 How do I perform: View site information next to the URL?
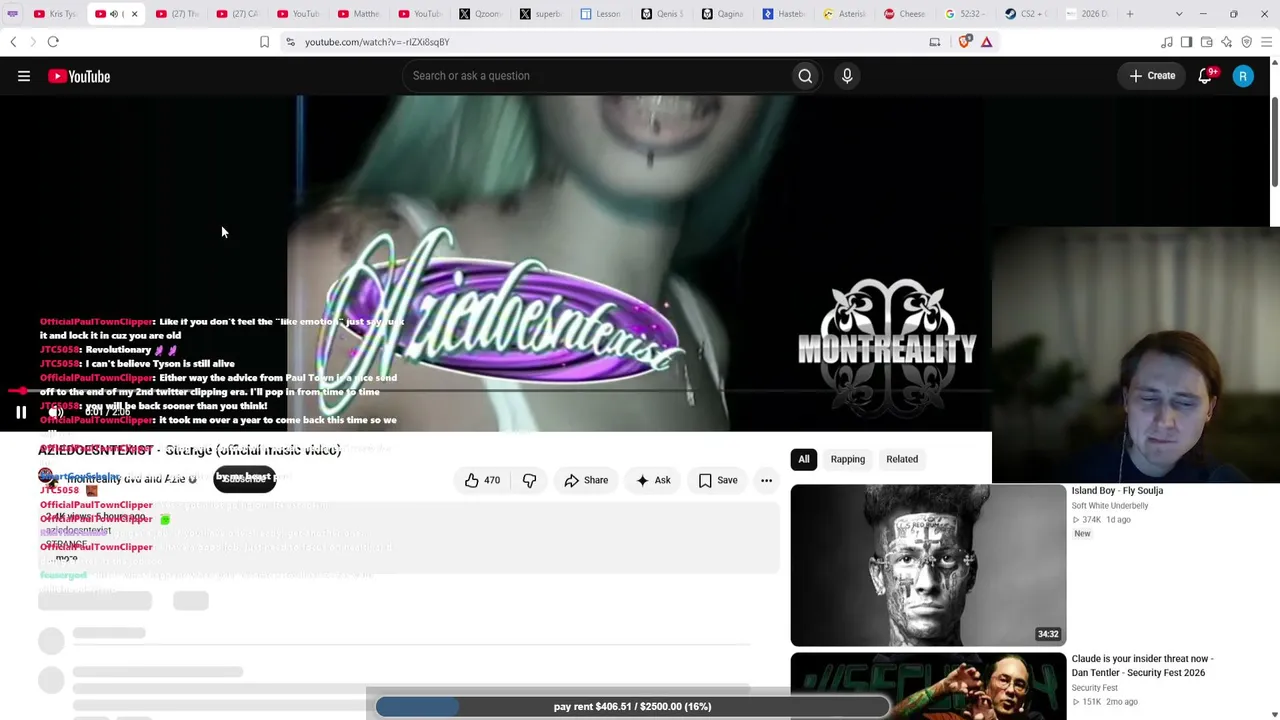(290, 42)
